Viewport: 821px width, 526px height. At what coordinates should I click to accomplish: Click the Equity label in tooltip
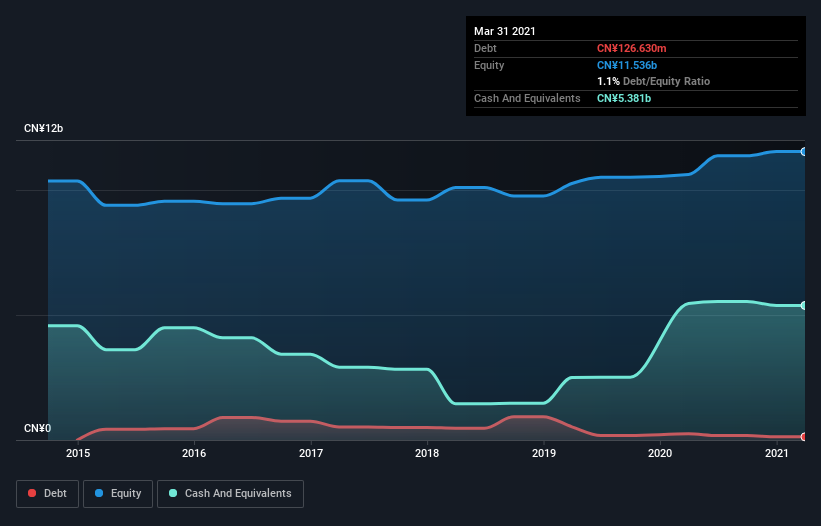click(x=489, y=65)
